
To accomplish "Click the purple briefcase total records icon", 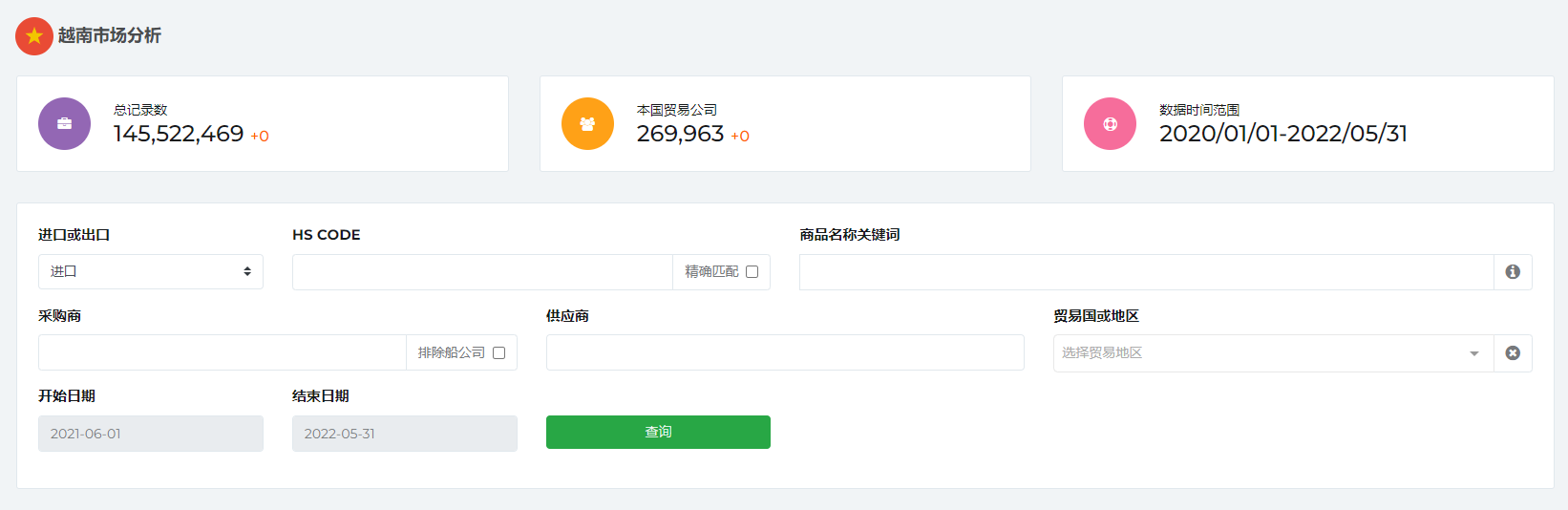I will click(64, 124).
